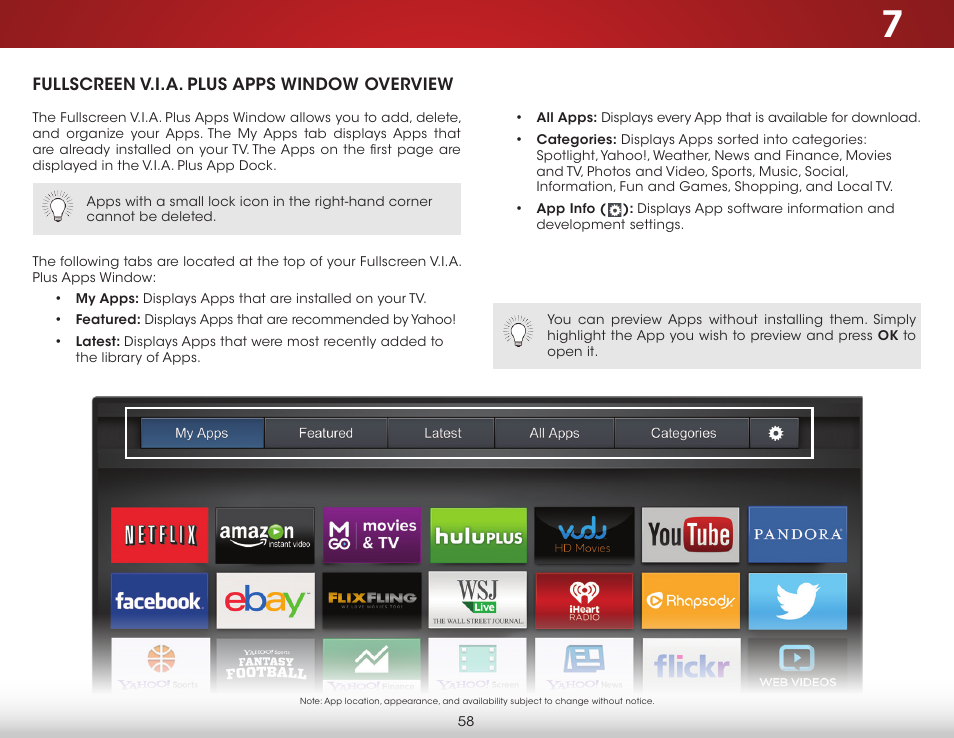
Task: Click the chapter number 7 in header
Action: pyautogui.click(x=892, y=24)
